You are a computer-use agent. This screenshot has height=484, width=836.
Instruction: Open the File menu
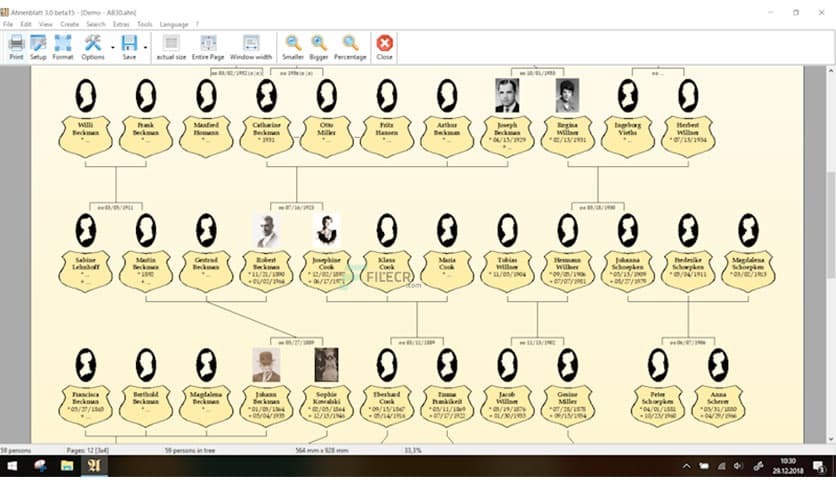pyautogui.click(x=8, y=25)
